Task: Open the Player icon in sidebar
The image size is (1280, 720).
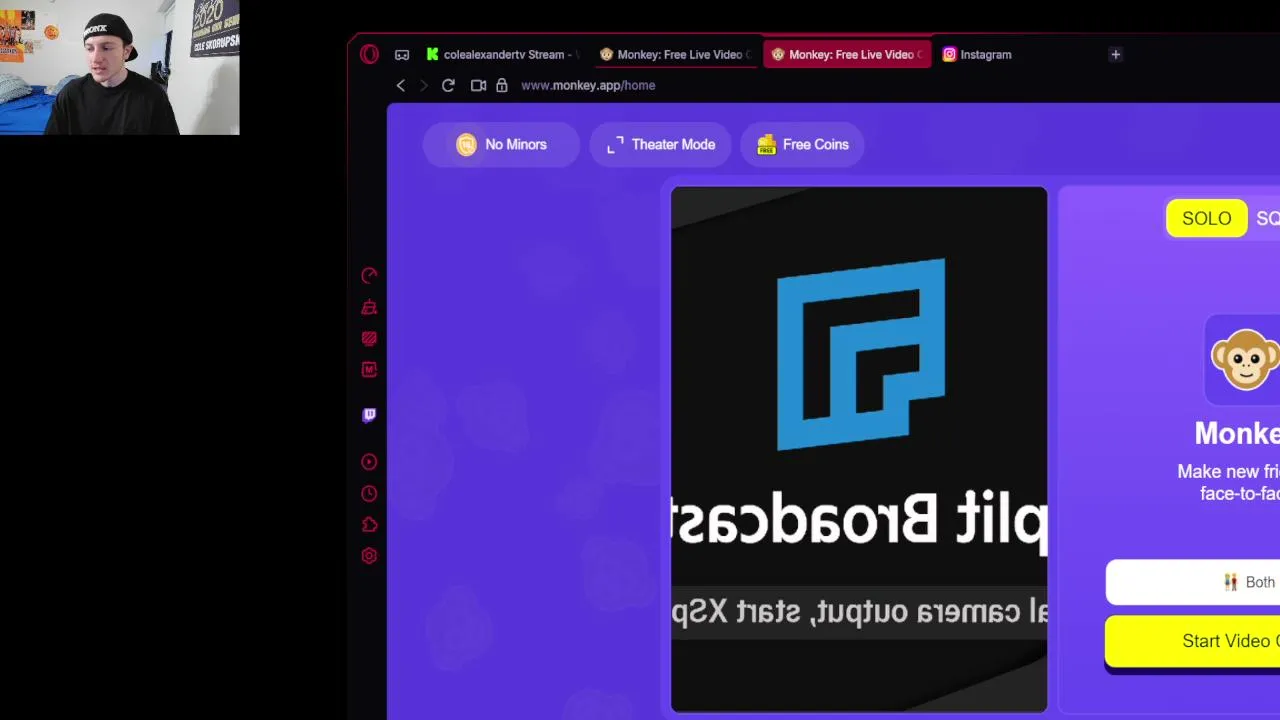Action: (x=369, y=462)
